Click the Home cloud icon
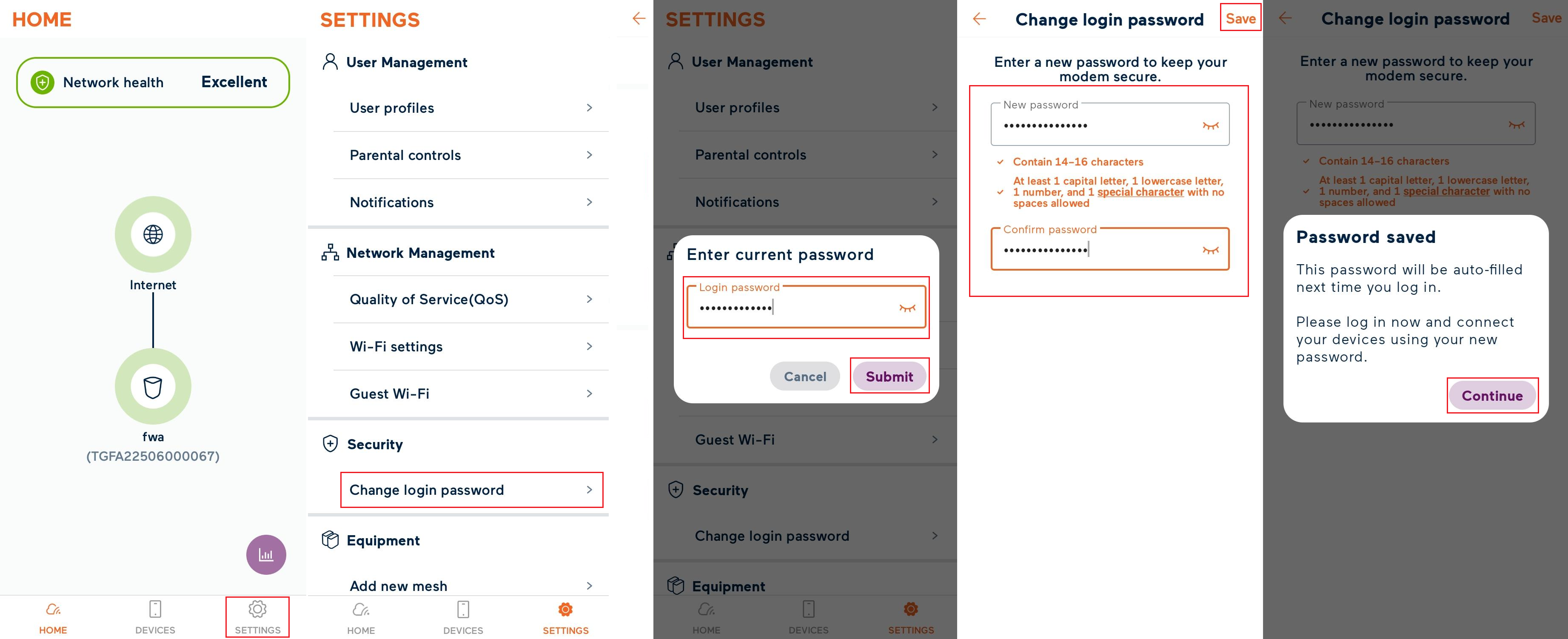This screenshot has height=639, width=1568. (53, 608)
